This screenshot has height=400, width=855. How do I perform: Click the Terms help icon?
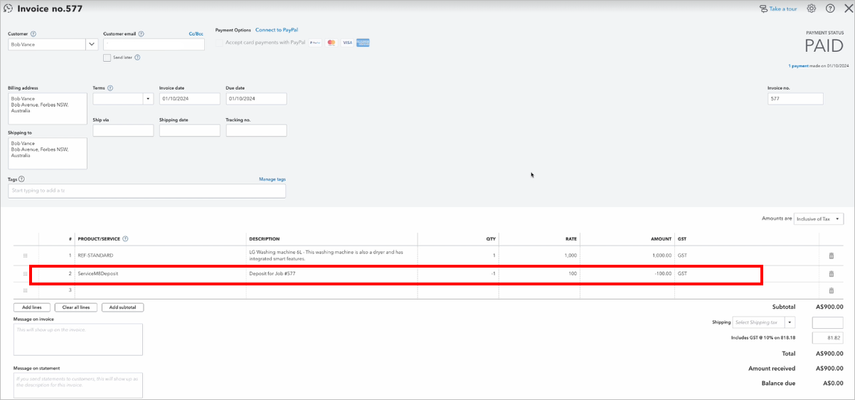point(110,88)
